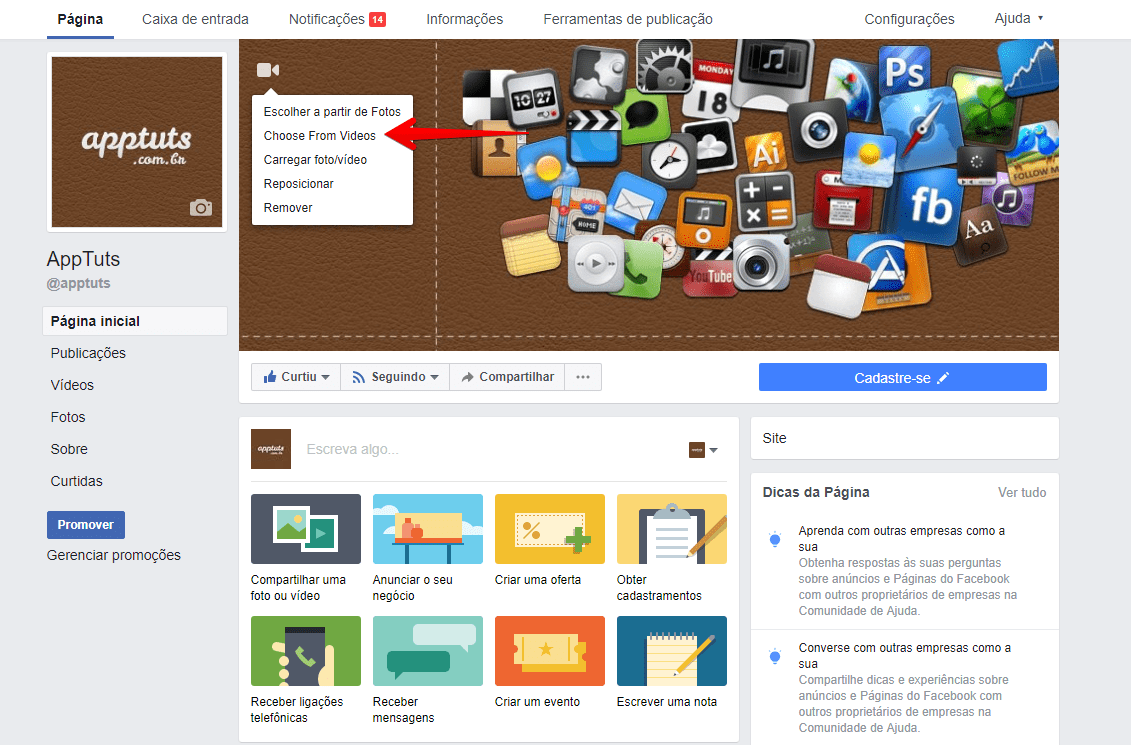
Task: Open the Caixa de entrada tab
Action: [195, 19]
